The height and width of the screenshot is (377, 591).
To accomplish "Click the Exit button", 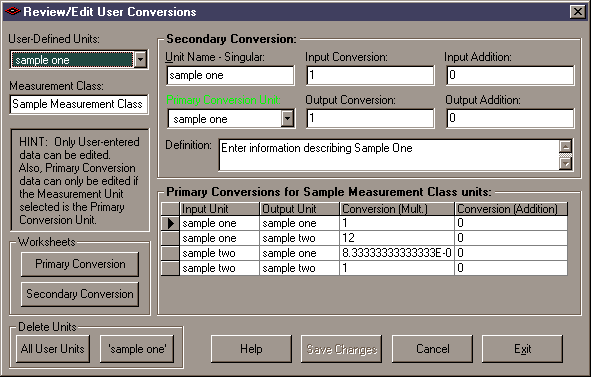I will pos(522,349).
